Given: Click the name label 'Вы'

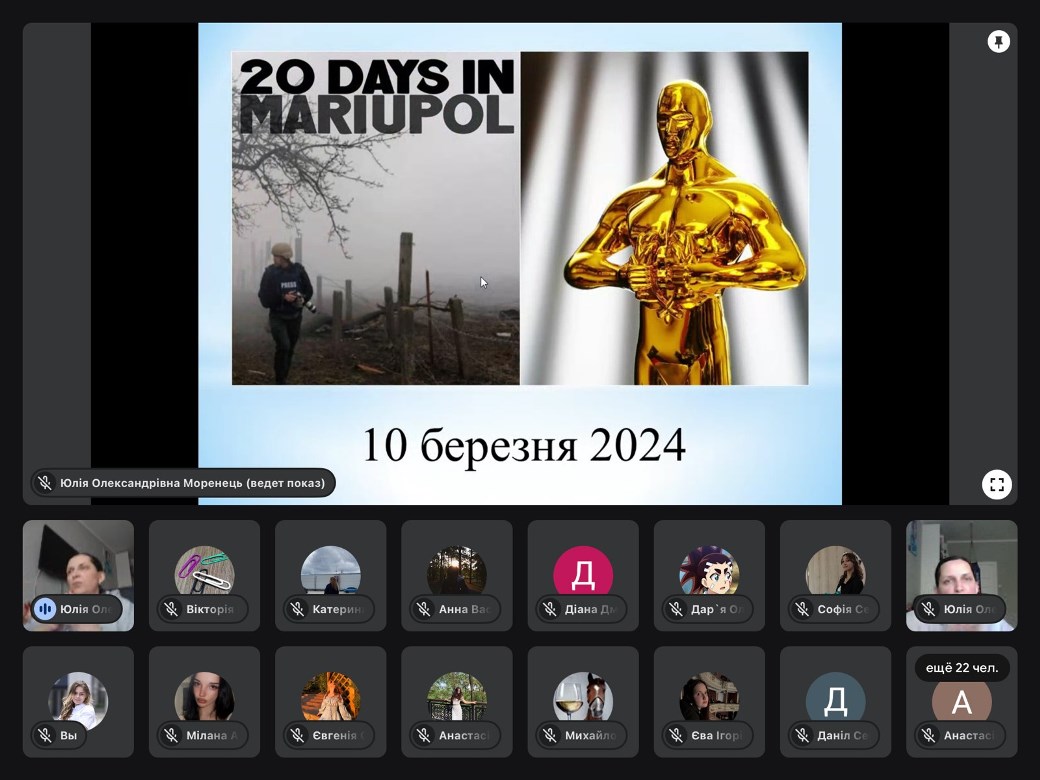Looking at the screenshot, I should (68, 735).
